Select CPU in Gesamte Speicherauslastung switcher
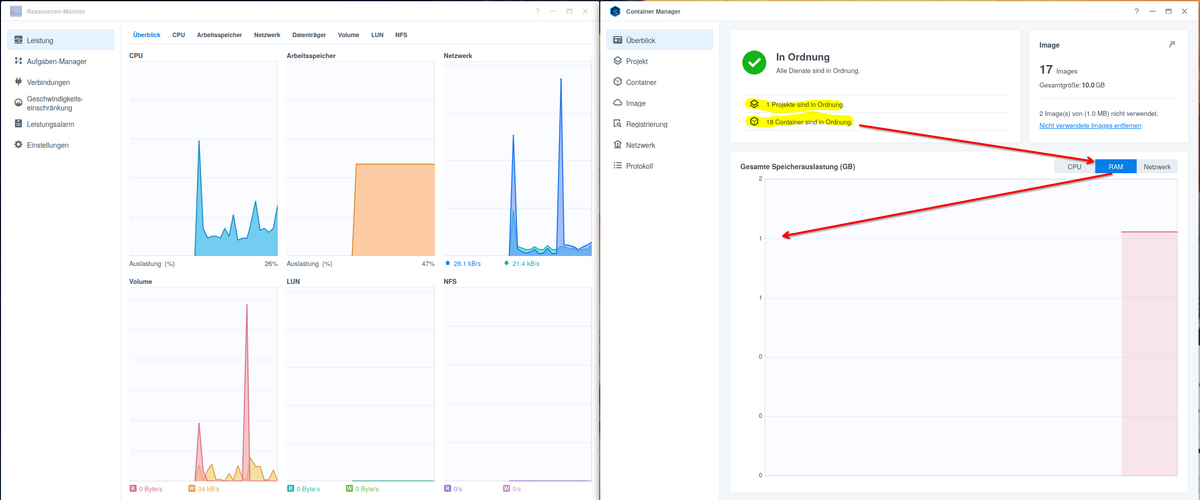This screenshot has width=1200, height=500. coord(1074,167)
